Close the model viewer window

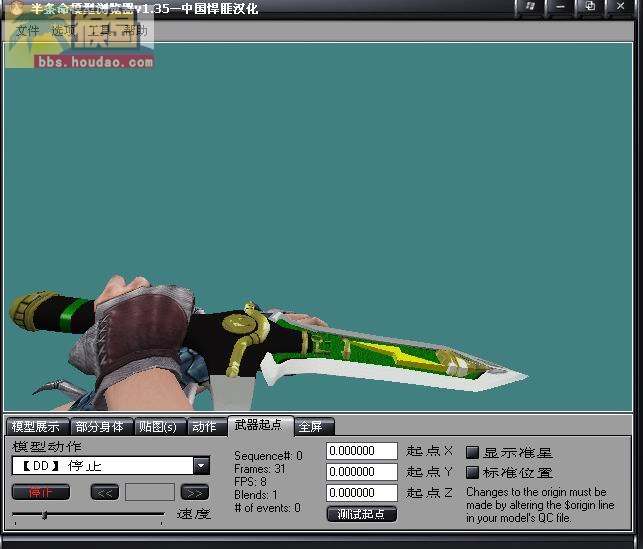tap(620, 7)
